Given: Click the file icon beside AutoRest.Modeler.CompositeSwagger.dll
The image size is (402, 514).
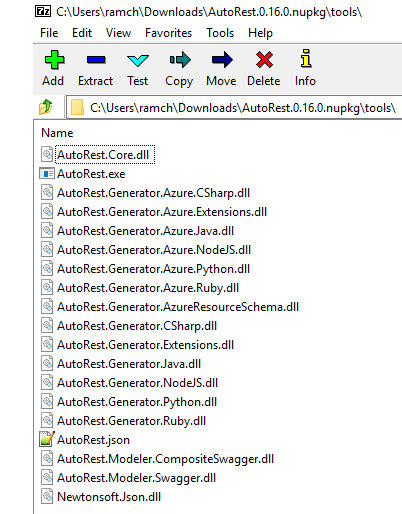Looking at the screenshot, I should pyautogui.click(x=47, y=458).
